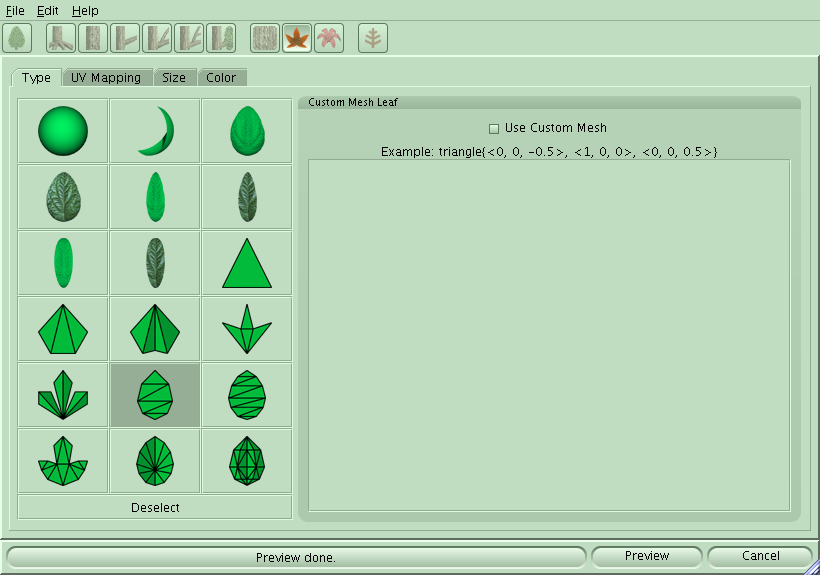Open the pink flower toolbar icon
Image resolution: width=820 pixels, height=575 pixels.
329,38
